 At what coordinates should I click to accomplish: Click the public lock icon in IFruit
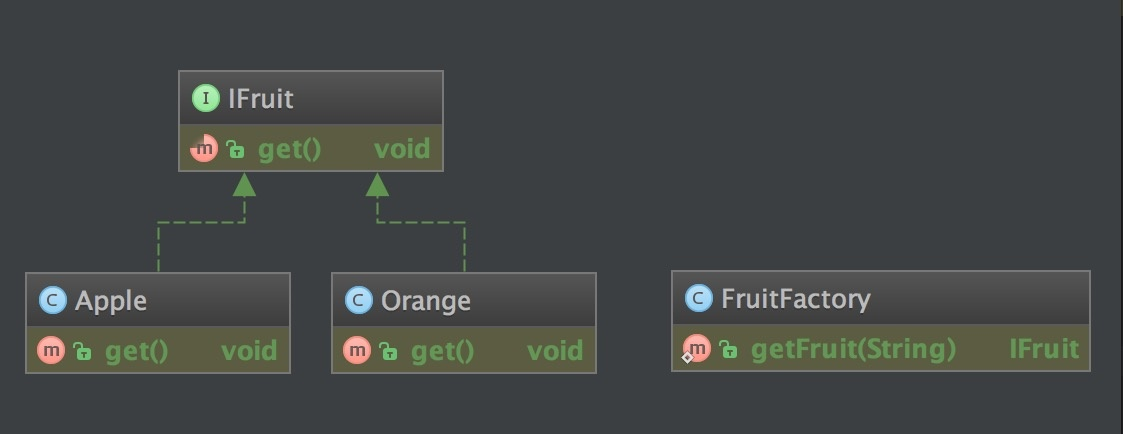tap(235, 150)
